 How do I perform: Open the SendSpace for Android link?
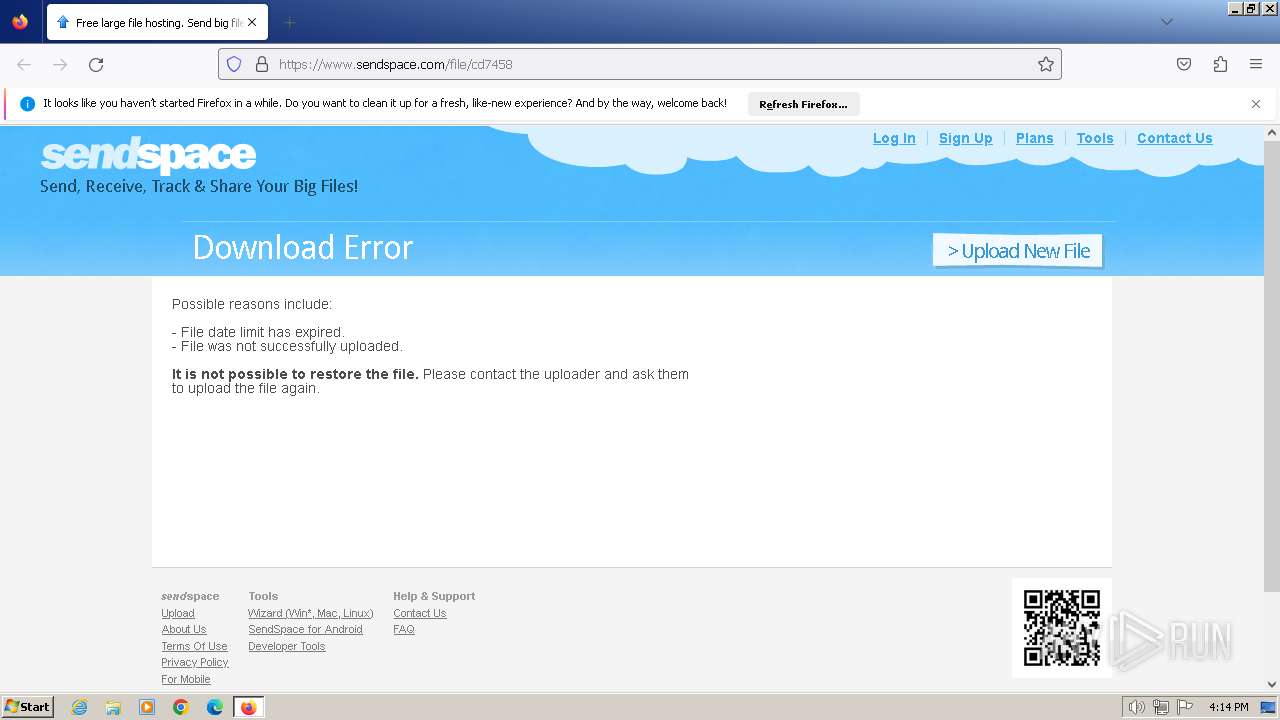pos(305,629)
